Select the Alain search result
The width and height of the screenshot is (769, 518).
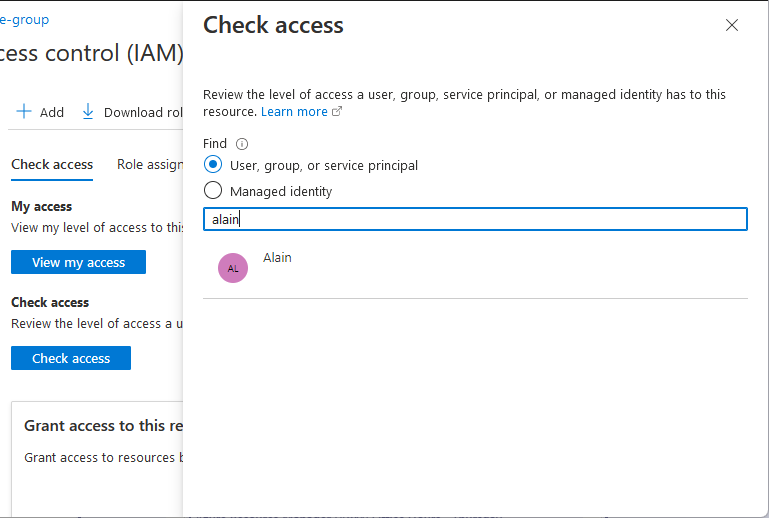click(x=475, y=268)
